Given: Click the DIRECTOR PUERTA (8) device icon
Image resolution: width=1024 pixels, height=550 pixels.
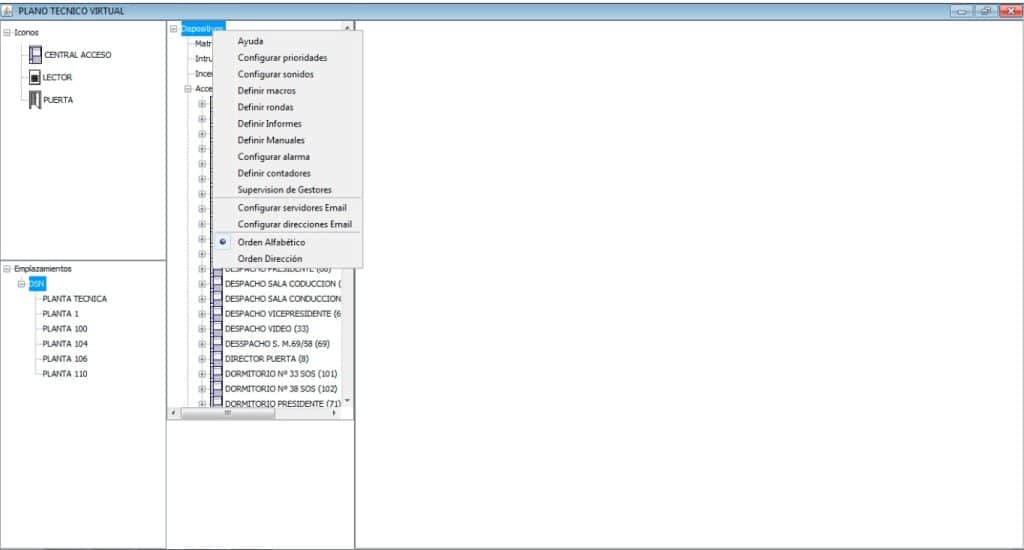Looking at the screenshot, I should point(217,359).
